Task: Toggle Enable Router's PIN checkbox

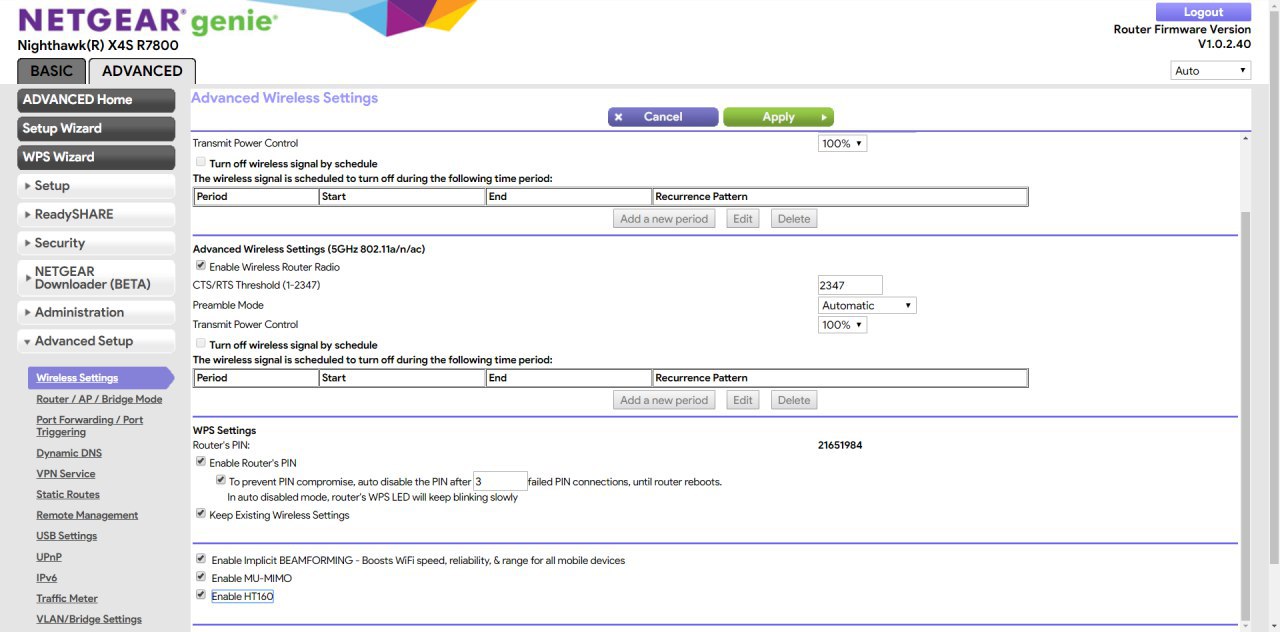Action: 201,462
